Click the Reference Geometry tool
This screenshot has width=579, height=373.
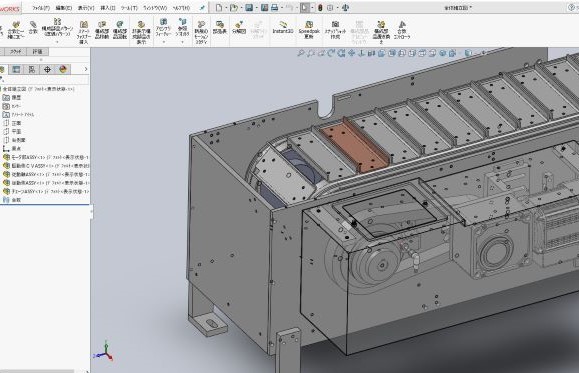point(182,27)
